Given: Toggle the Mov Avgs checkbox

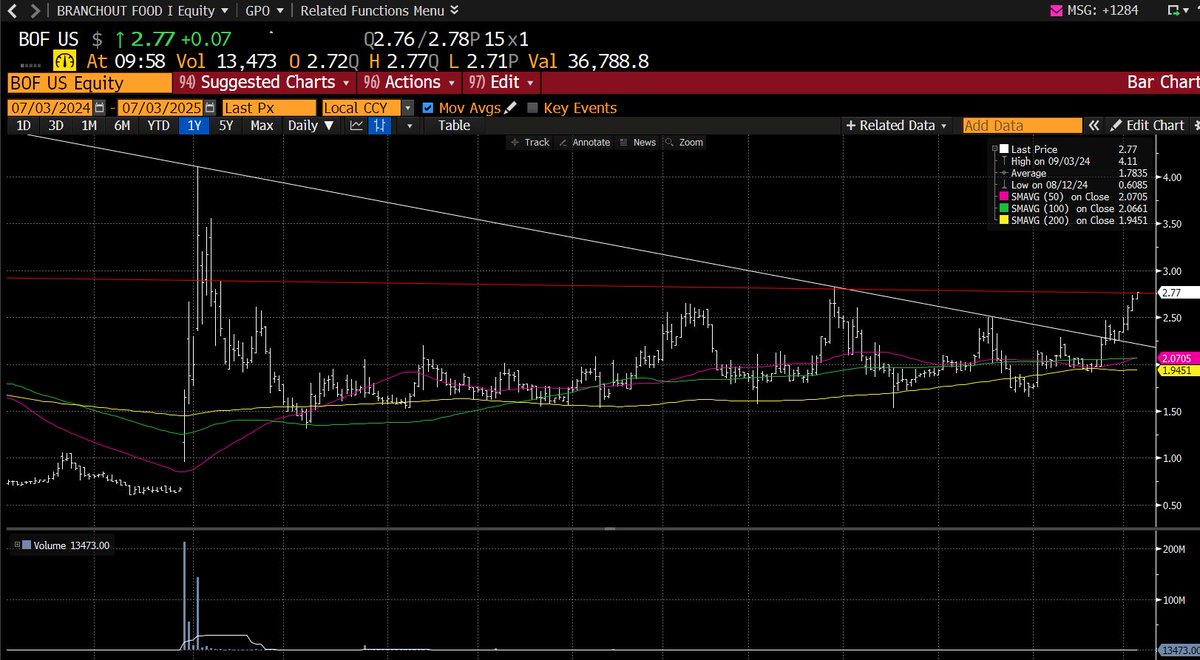Looking at the screenshot, I should click(x=428, y=108).
